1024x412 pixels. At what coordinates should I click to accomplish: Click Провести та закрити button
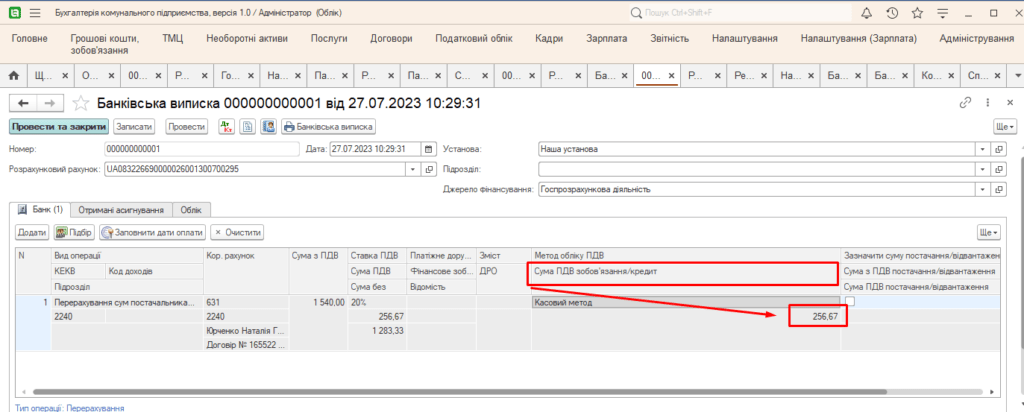click(57, 127)
